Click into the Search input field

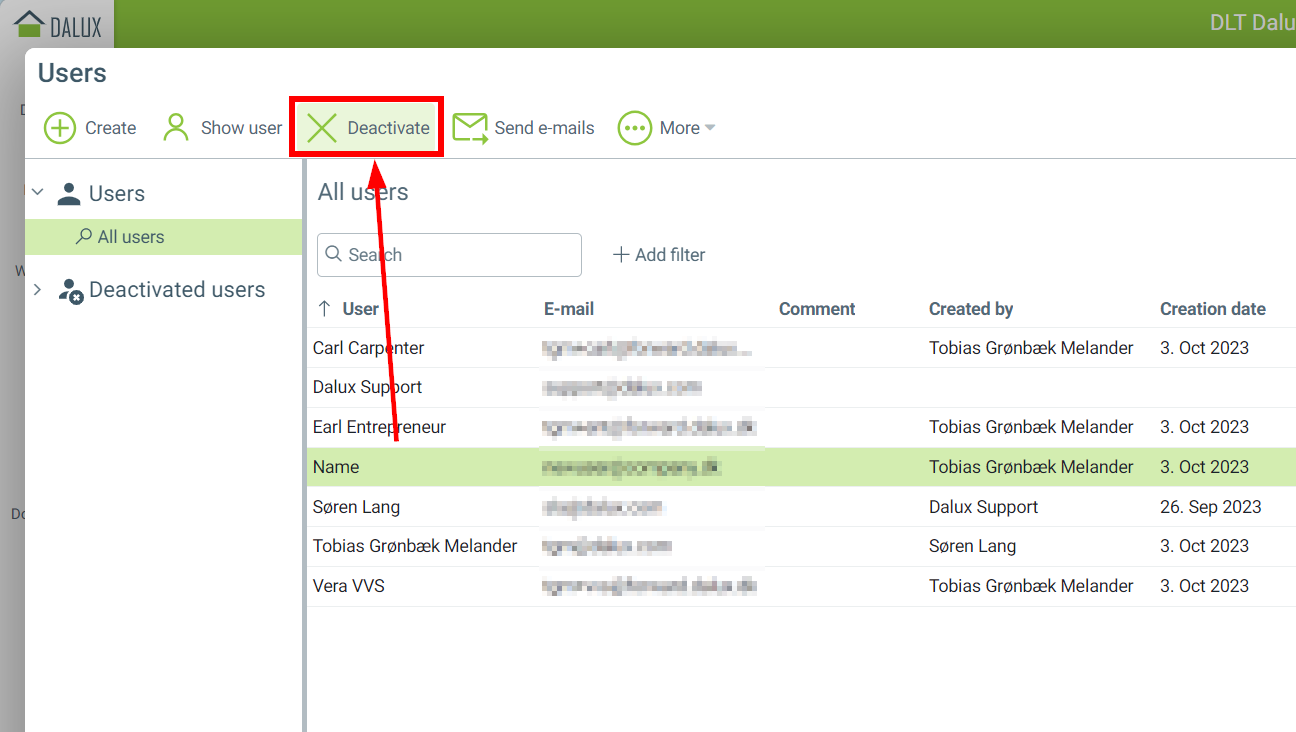point(460,255)
